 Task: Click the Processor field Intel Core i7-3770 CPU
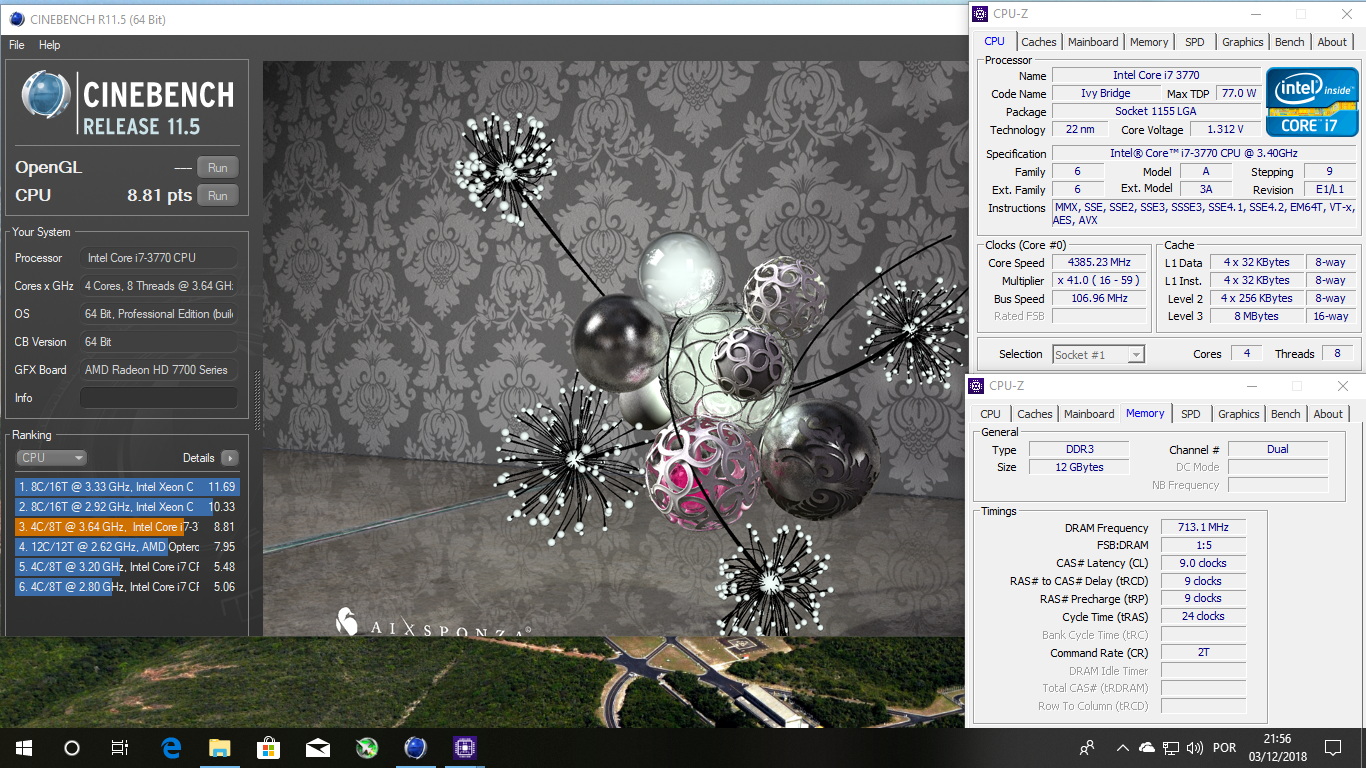pyautogui.click(x=159, y=258)
